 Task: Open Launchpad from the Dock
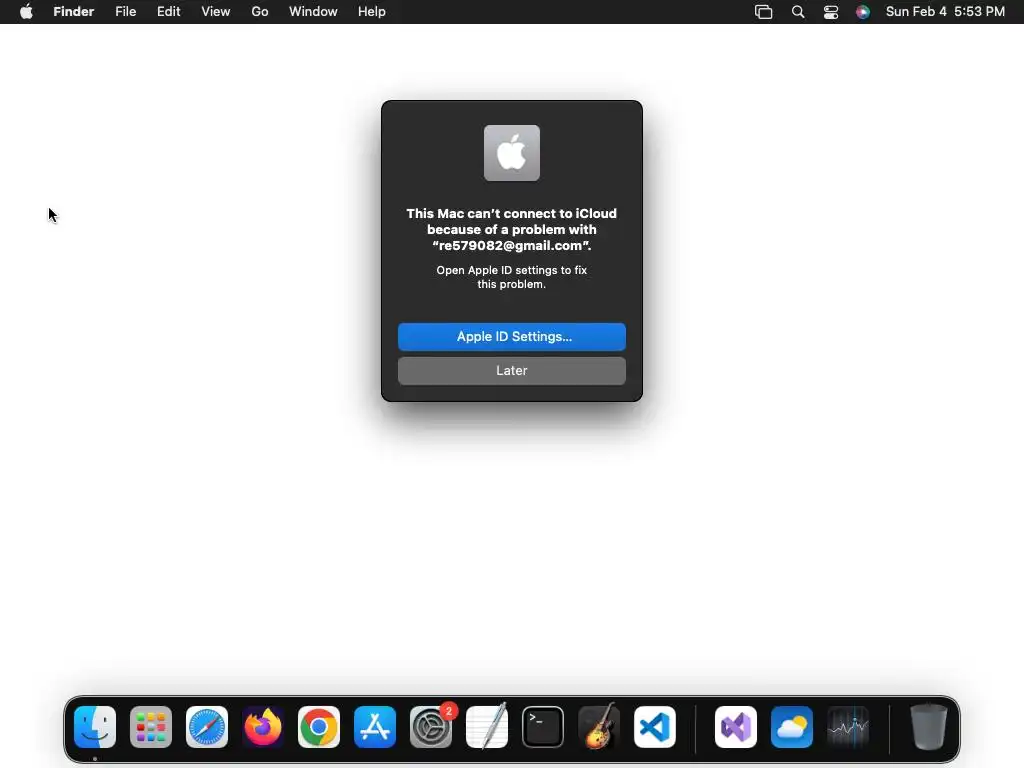[x=151, y=727]
